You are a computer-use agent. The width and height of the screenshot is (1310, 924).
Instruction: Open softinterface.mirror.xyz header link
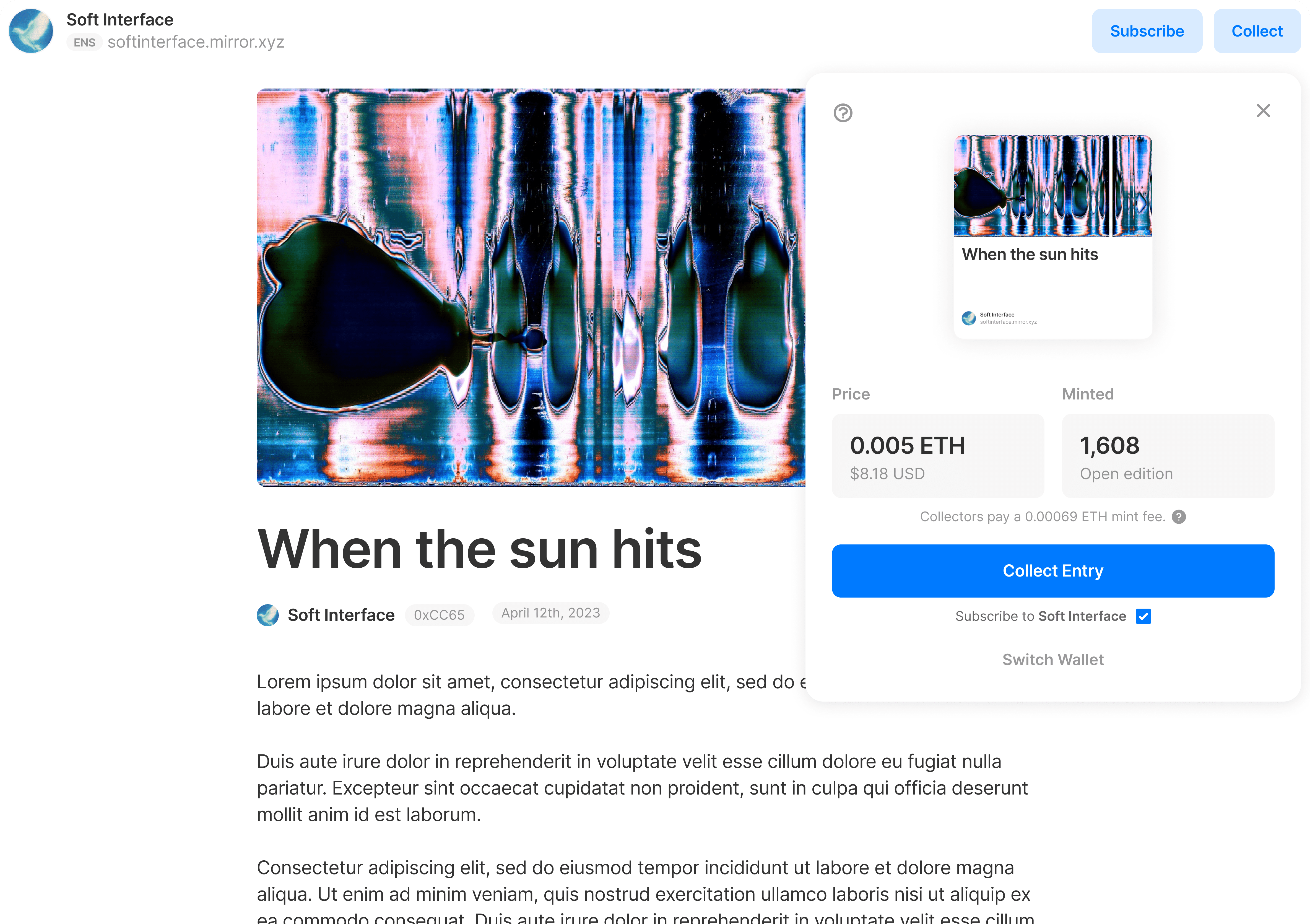(196, 42)
